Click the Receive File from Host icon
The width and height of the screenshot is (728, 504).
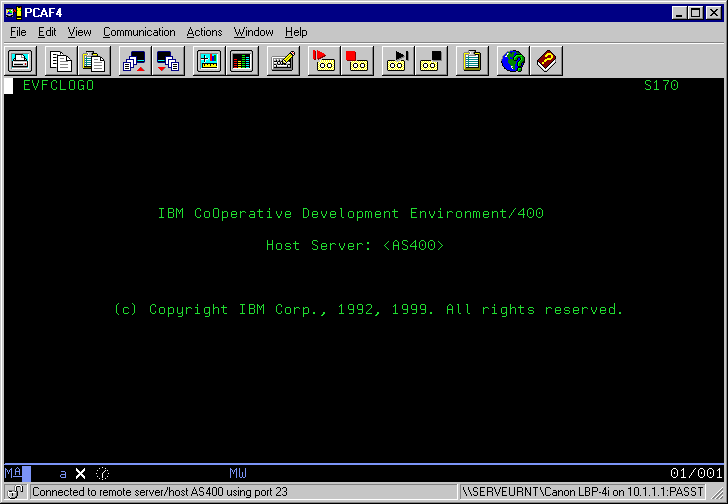[167, 61]
